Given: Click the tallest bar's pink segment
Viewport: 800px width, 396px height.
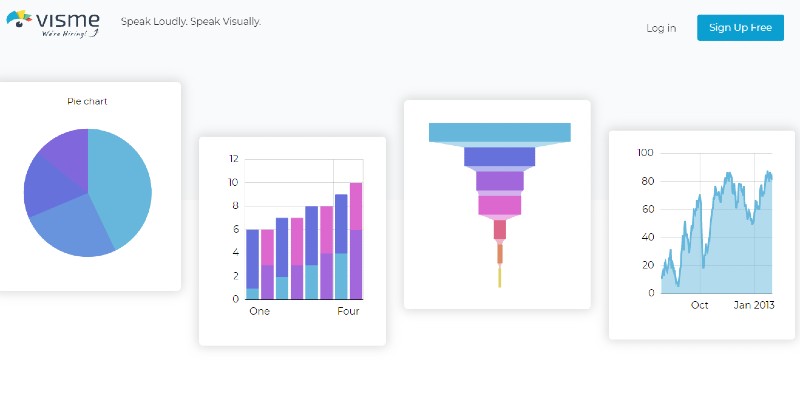Looking at the screenshot, I should click(356, 206).
